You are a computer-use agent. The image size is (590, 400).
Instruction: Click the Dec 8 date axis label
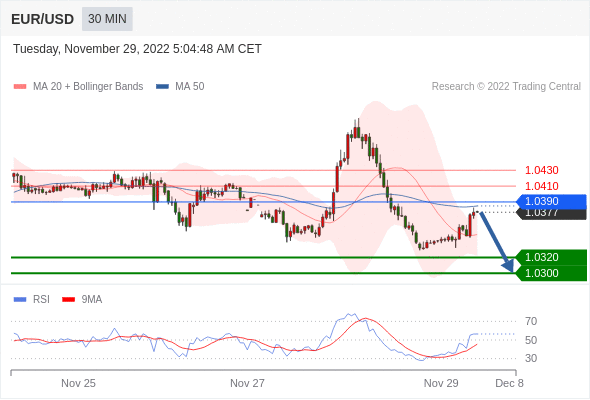[x=509, y=383]
